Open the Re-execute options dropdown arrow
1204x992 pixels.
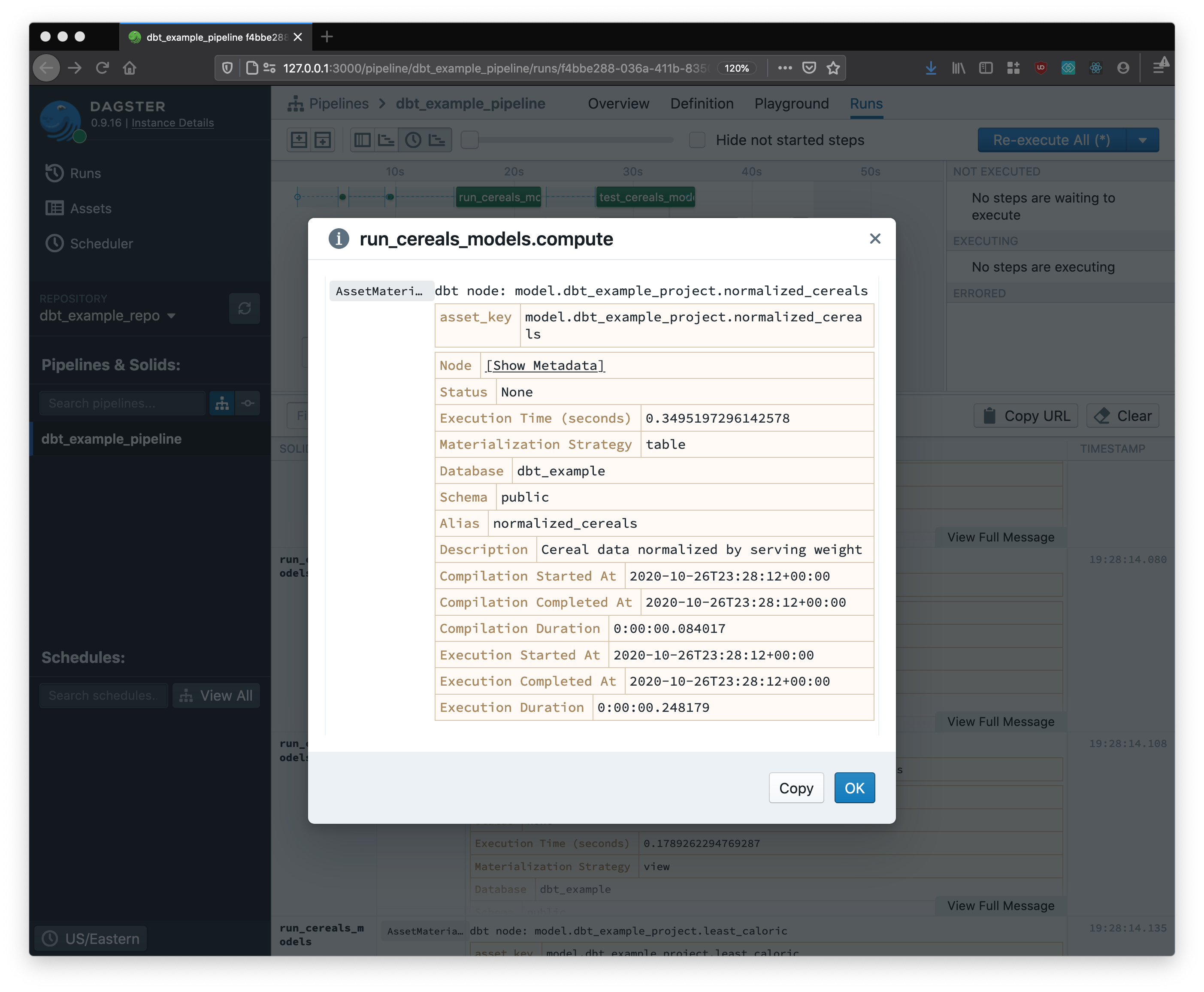click(1142, 140)
